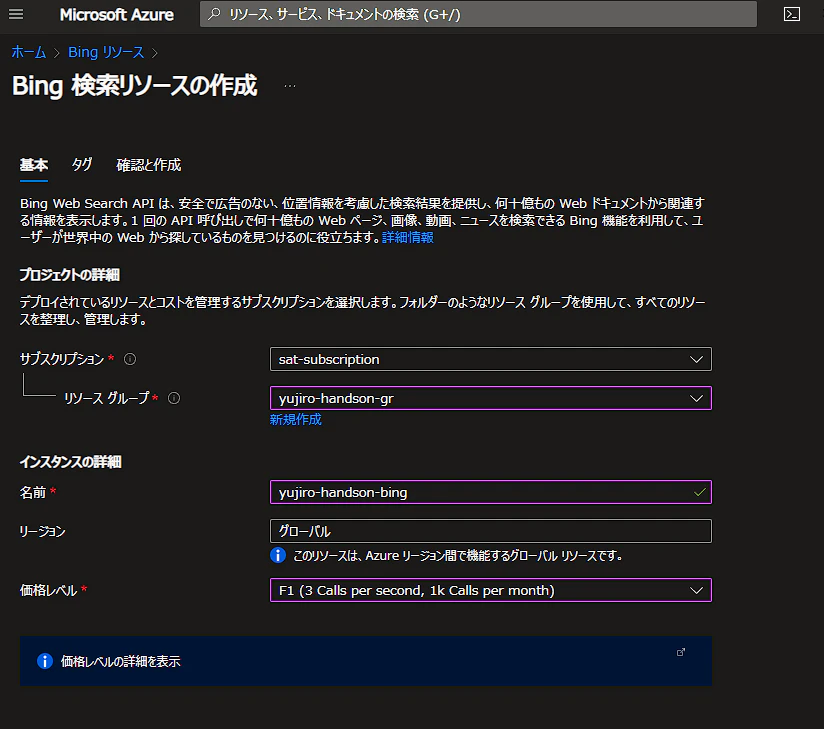Click the インスタンスの詳細 heading
The width and height of the screenshot is (824, 729).
coord(70,462)
